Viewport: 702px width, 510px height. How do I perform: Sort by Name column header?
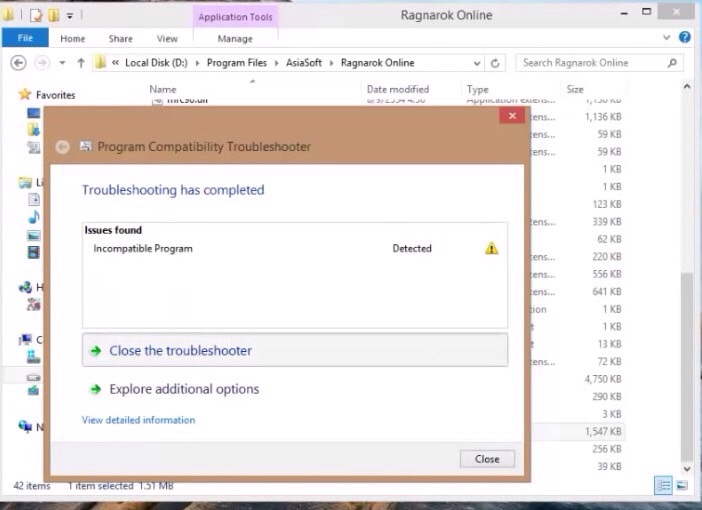[x=163, y=89]
